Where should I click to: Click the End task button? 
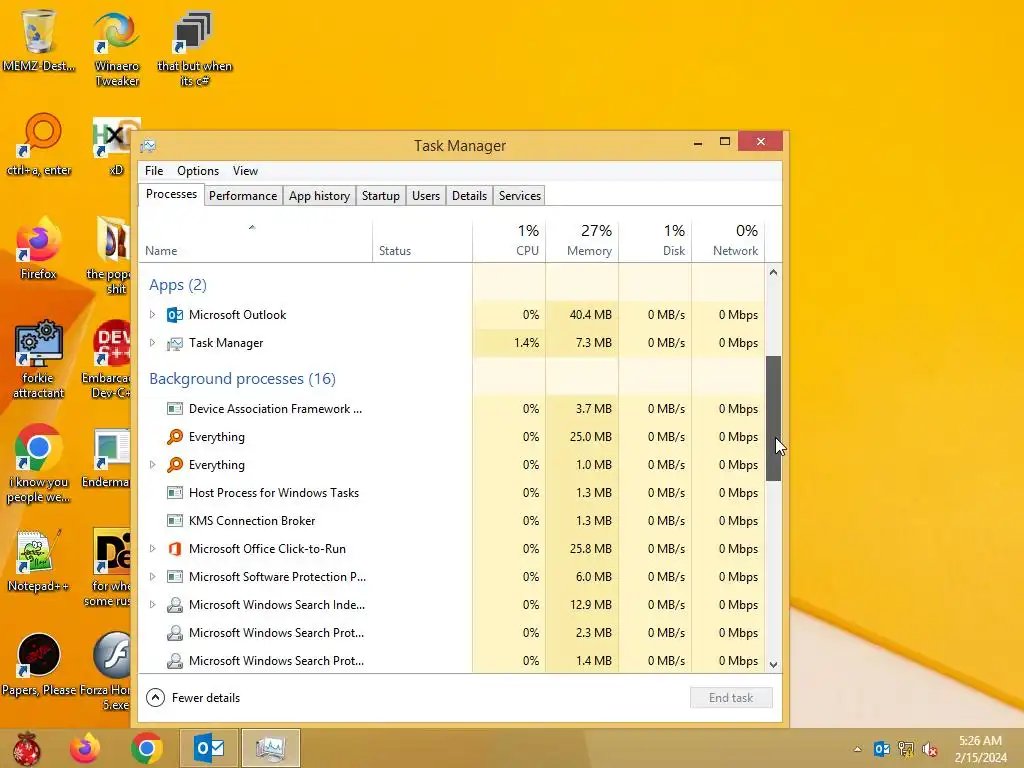point(731,698)
